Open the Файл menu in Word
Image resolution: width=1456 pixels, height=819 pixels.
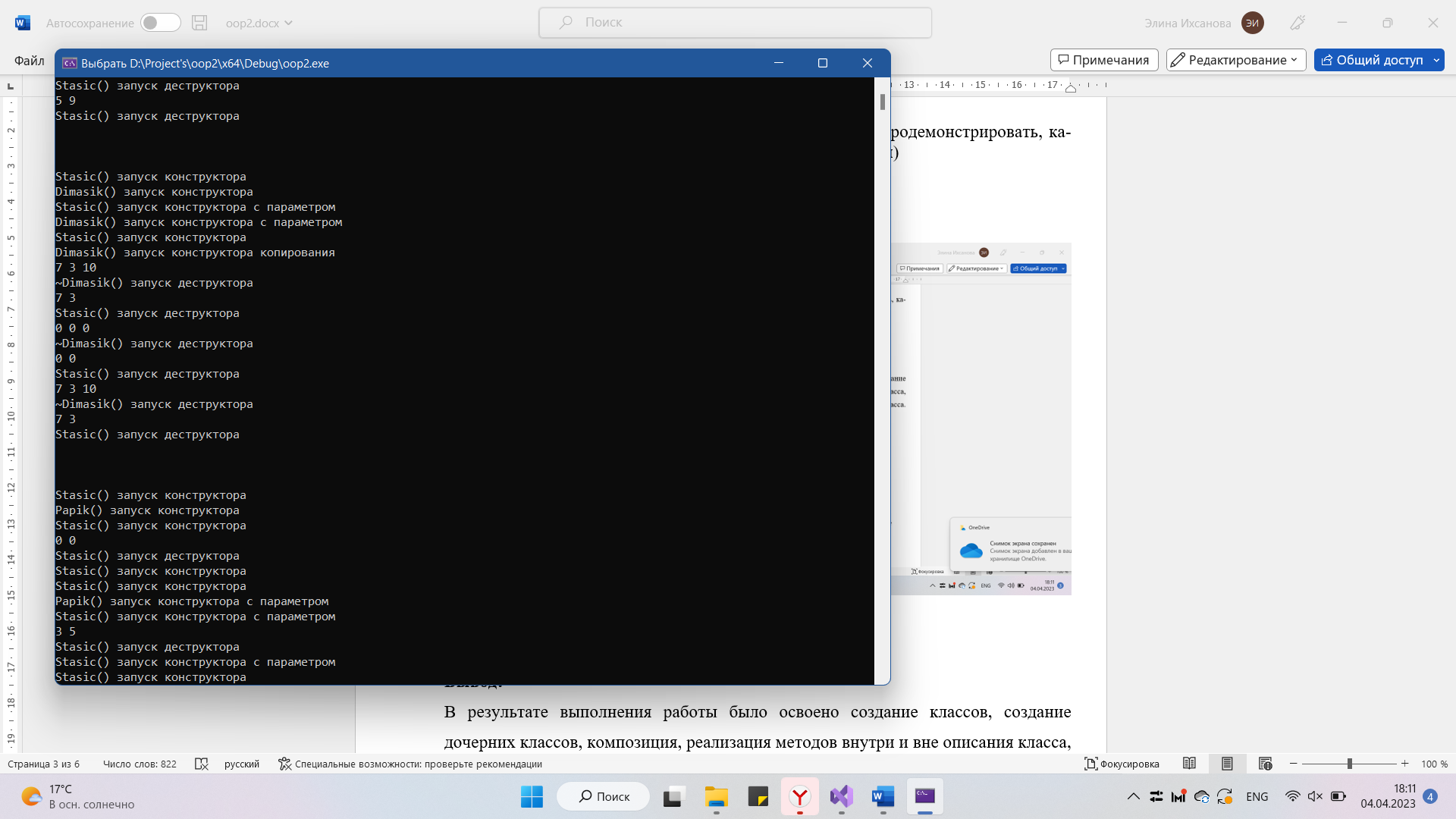click(29, 60)
